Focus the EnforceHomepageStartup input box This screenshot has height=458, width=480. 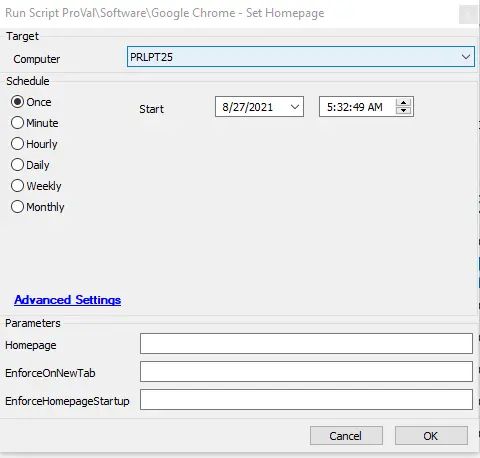(306, 400)
